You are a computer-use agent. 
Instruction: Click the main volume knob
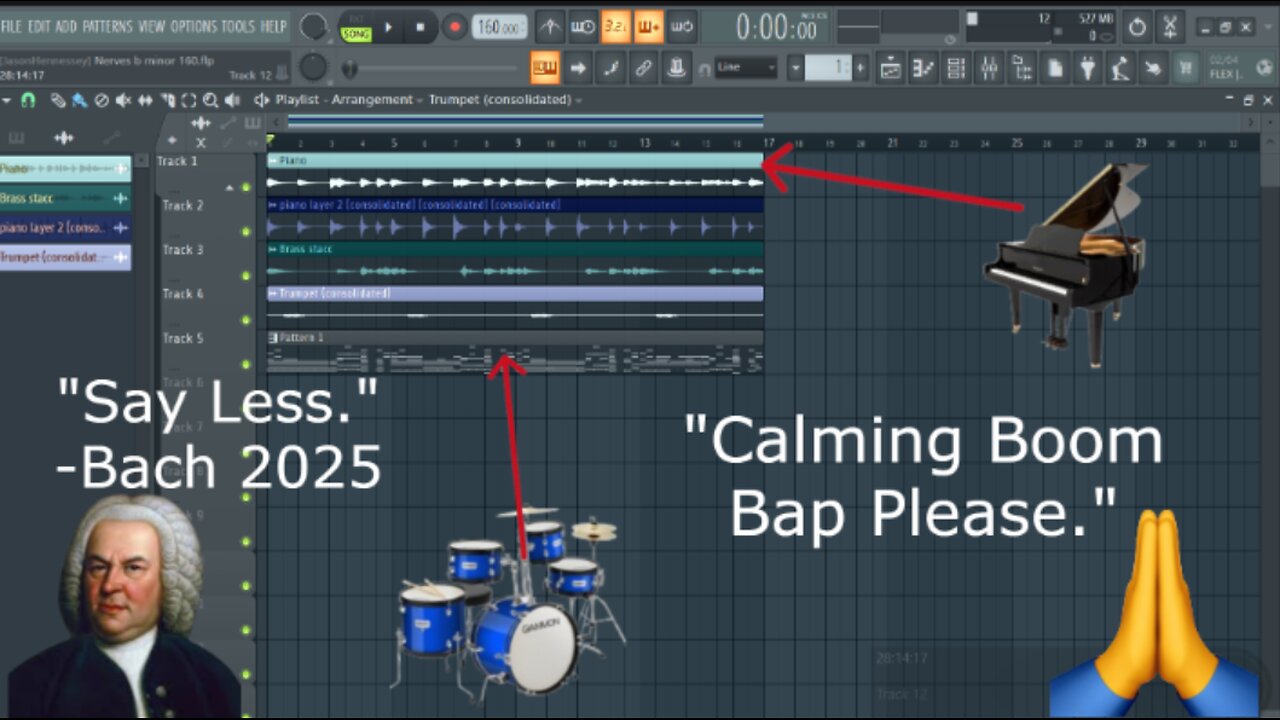(x=314, y=27)
